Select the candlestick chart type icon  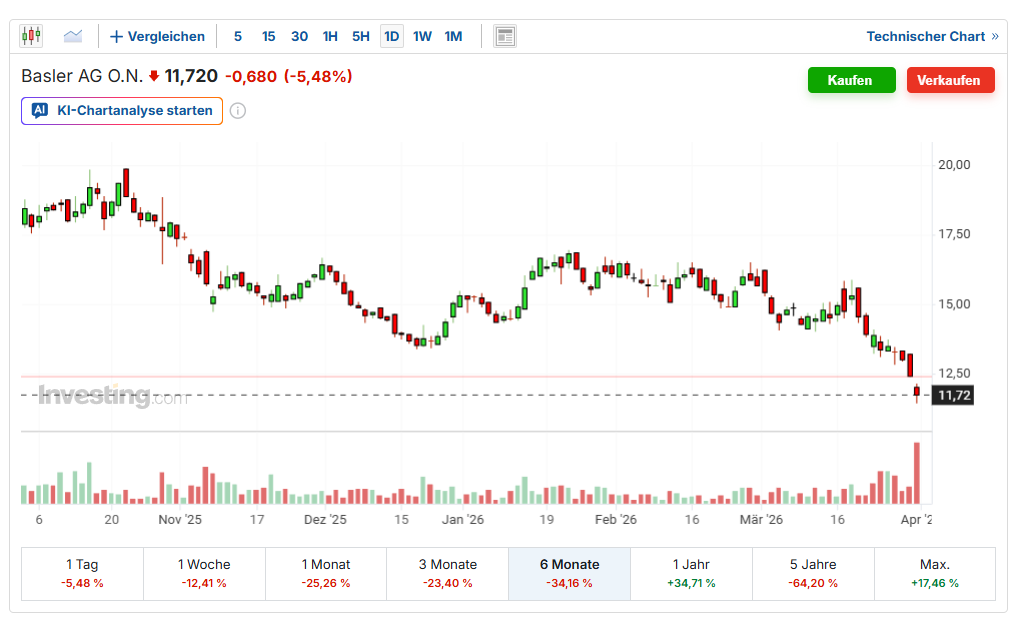coord(31,36)
